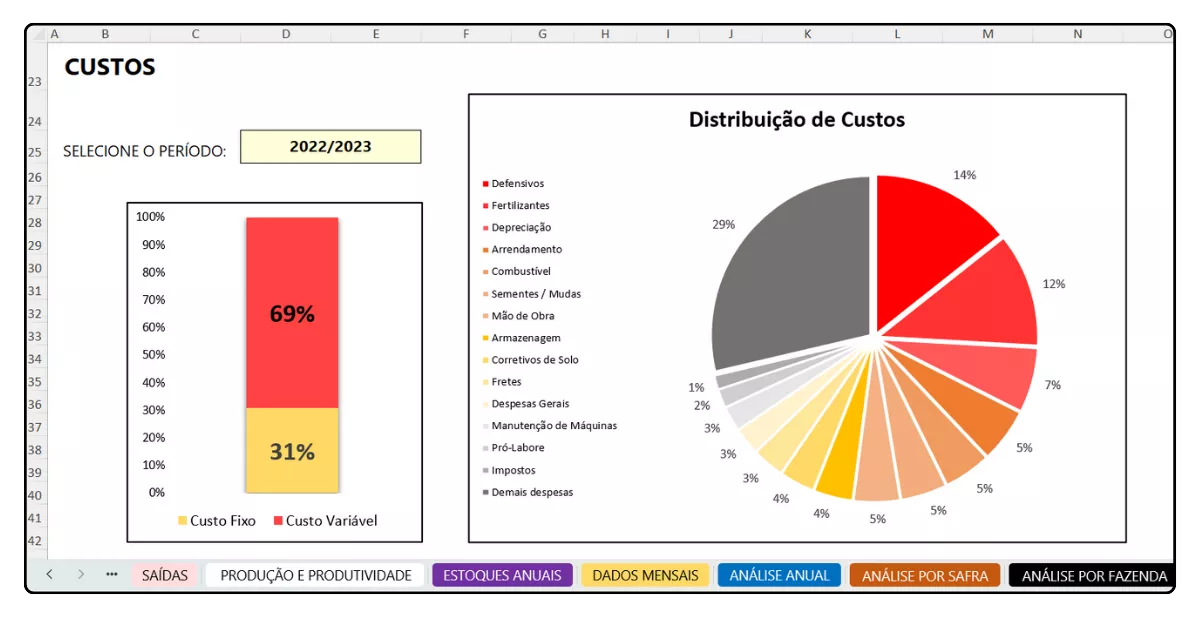The height and width of the screenshot is (620, 1200).
Task: Select the DADOS MENSAIS sheet tab
Action: point(645,575)
